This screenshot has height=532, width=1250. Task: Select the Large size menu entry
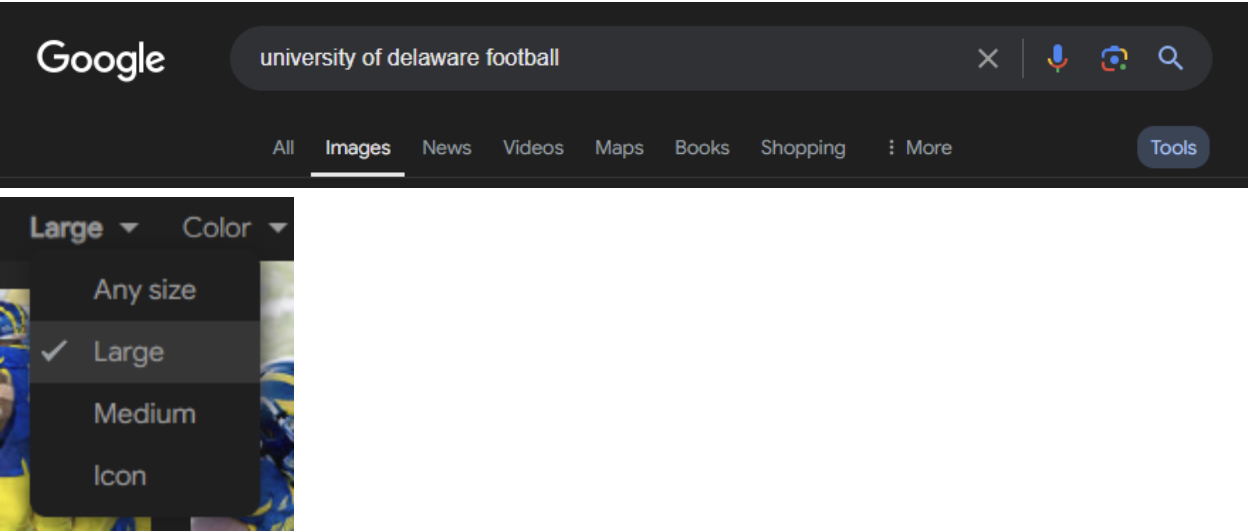point(129,352)
